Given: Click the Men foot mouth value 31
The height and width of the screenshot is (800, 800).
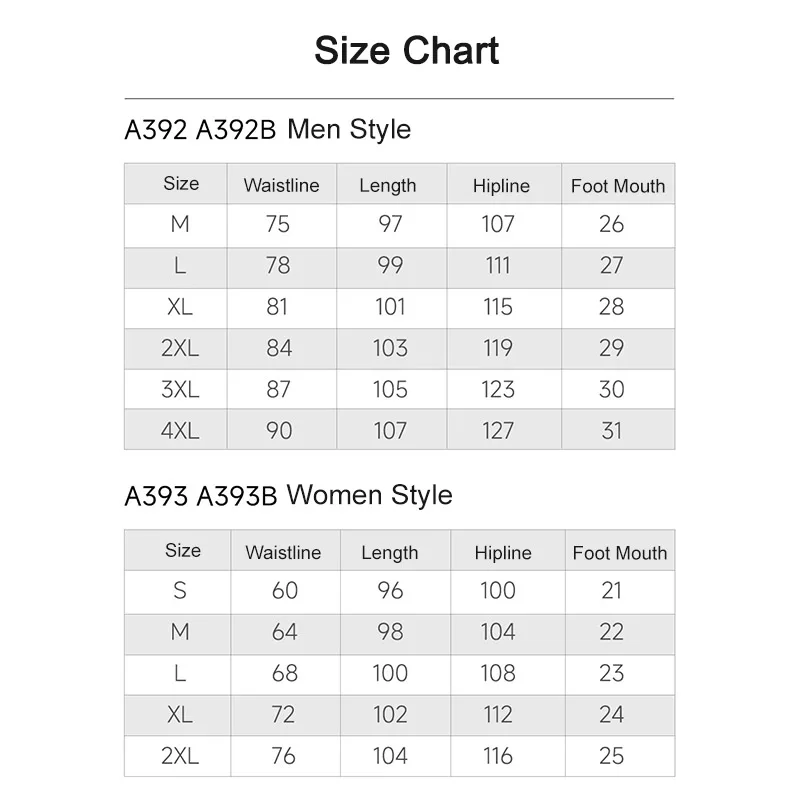Looking at the screenshot, I should point(612,431).
